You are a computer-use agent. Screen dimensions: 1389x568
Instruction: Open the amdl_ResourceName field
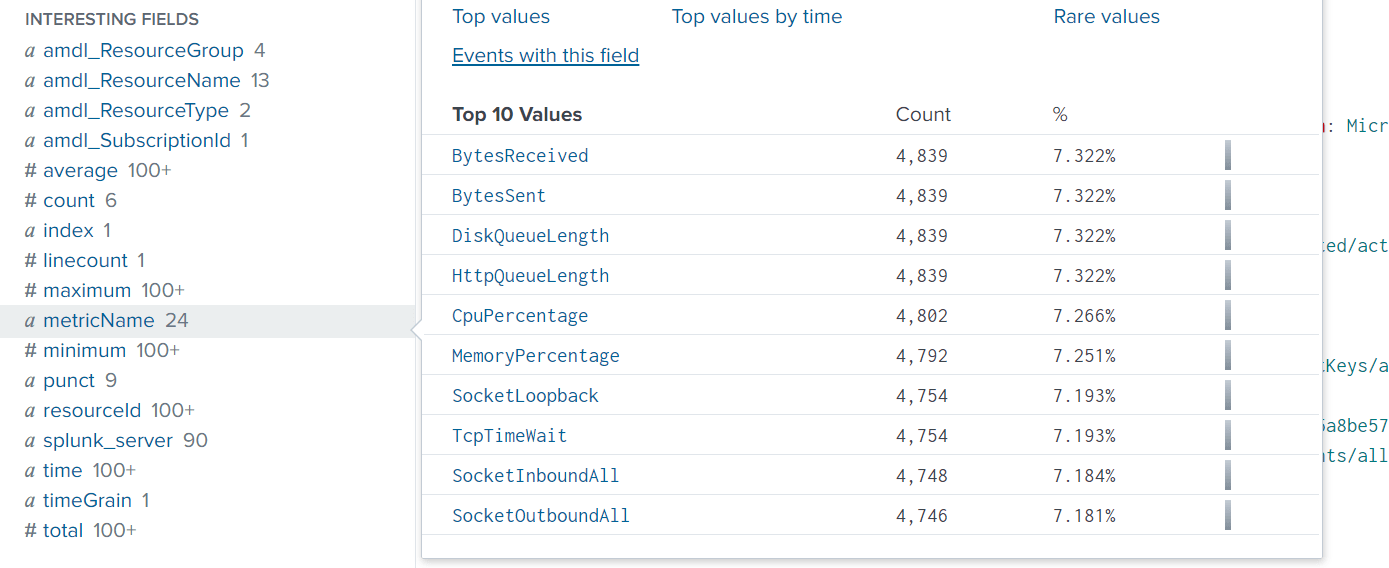click(x=142, y=81)
